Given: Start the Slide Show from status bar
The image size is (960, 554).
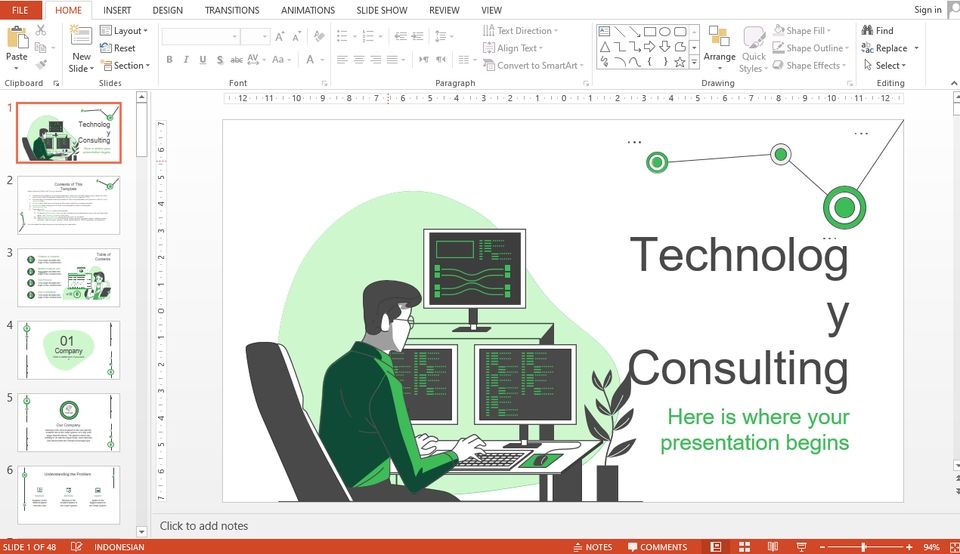Looking at the screenshot, I should (x=801, y=547).
